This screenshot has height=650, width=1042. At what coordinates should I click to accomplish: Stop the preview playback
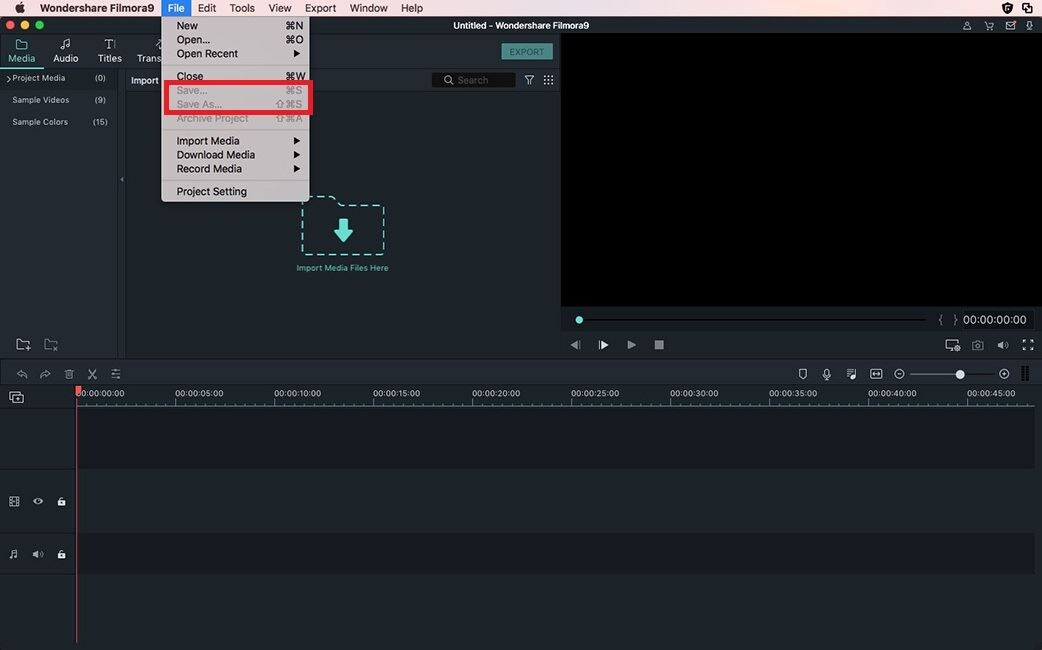click(659, 344)
